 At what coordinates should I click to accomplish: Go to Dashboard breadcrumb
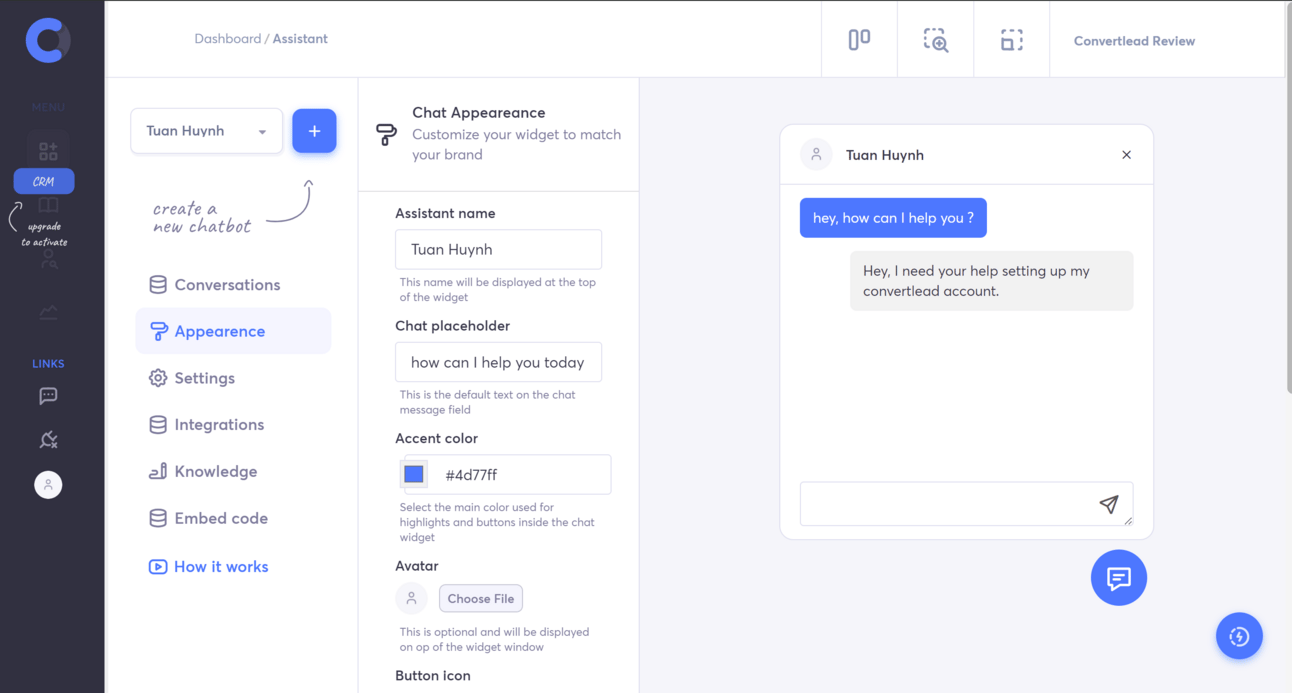(x=227, y=39)
